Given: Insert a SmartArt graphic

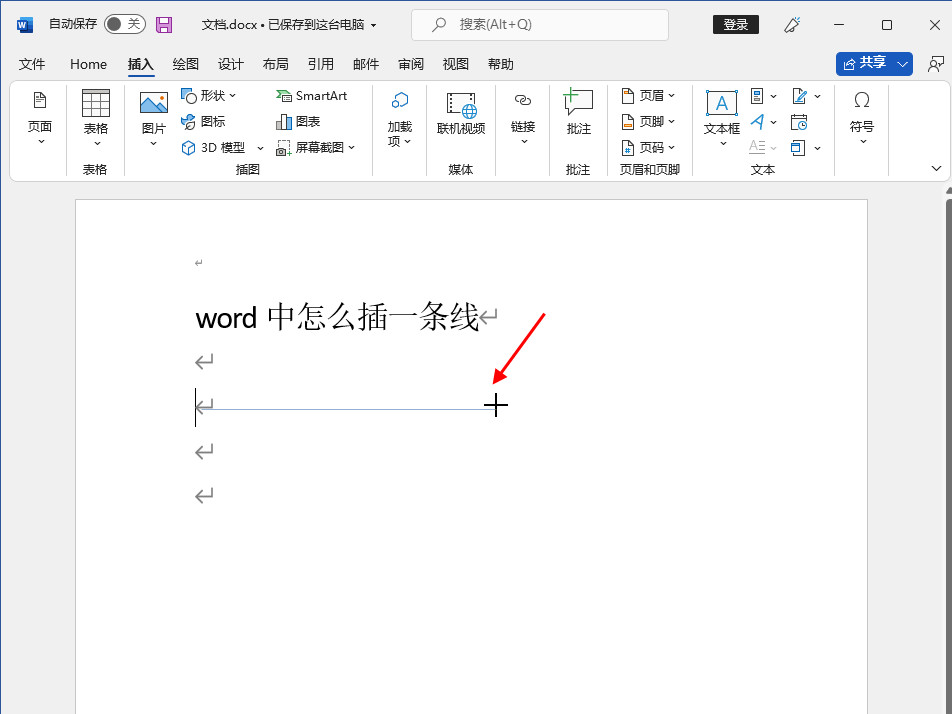Looking at the screenshot, I should (311, 96).
